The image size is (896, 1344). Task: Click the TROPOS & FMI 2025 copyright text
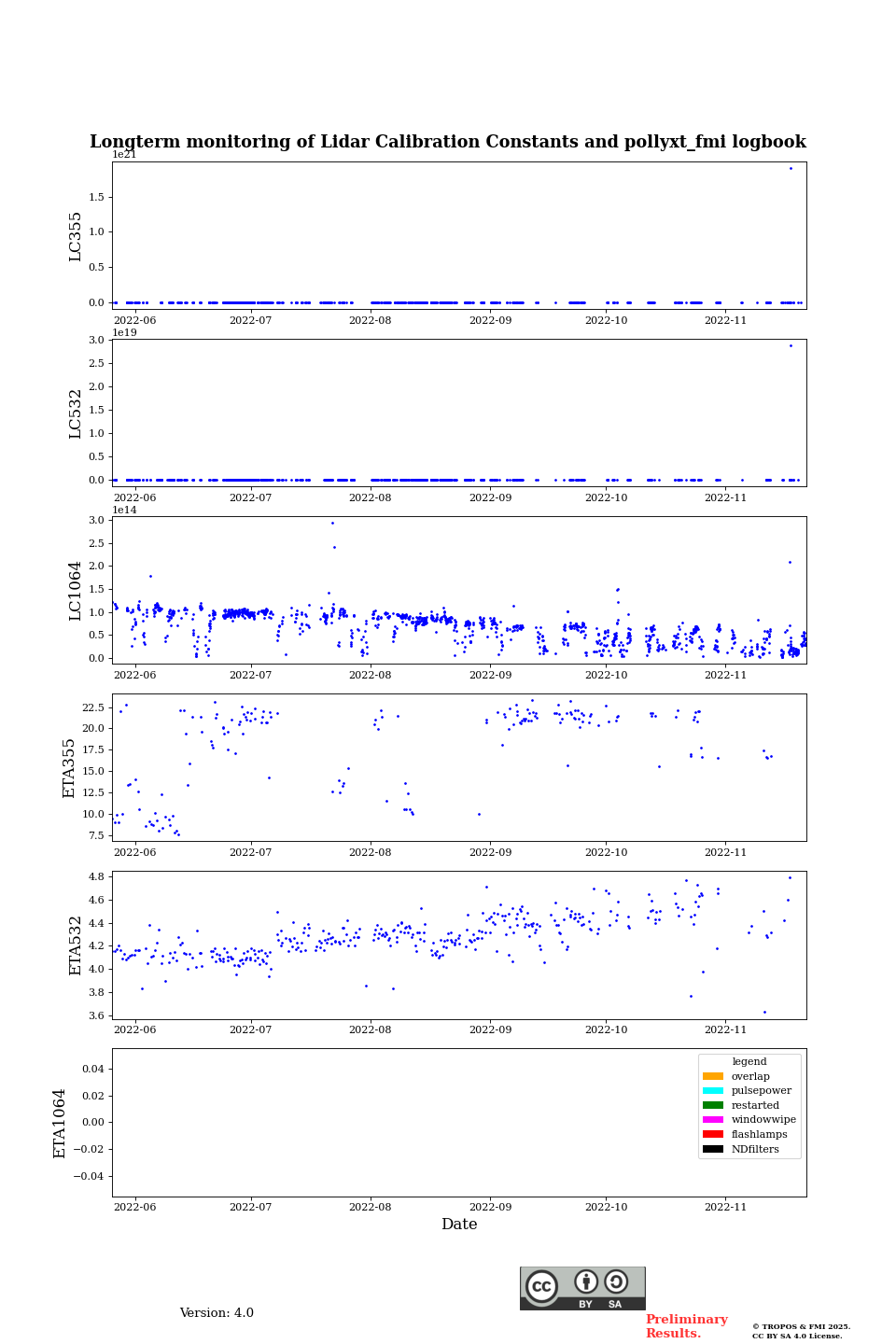[x=801, y=1326]
